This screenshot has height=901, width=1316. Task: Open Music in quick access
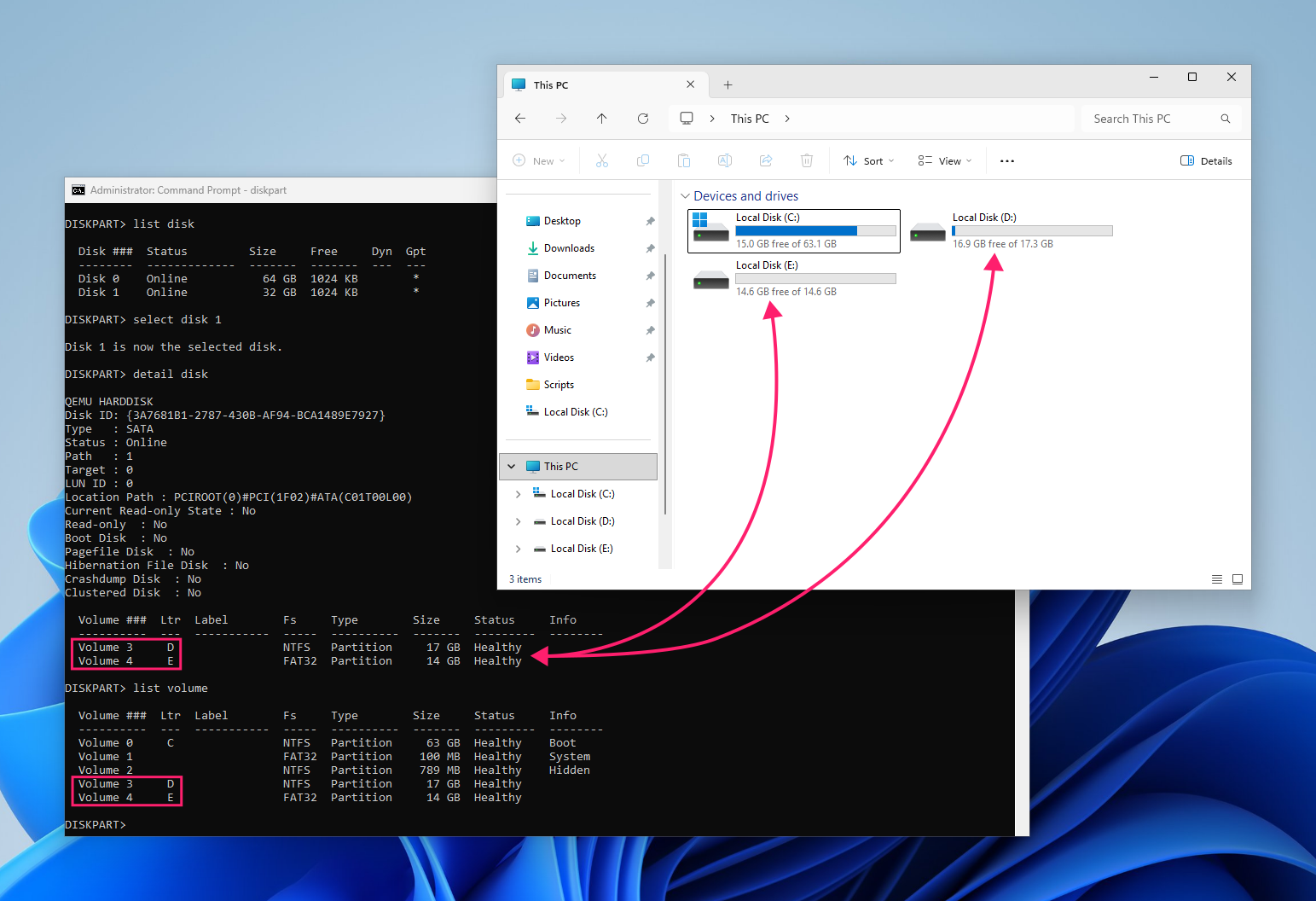[x=557, y=330]
